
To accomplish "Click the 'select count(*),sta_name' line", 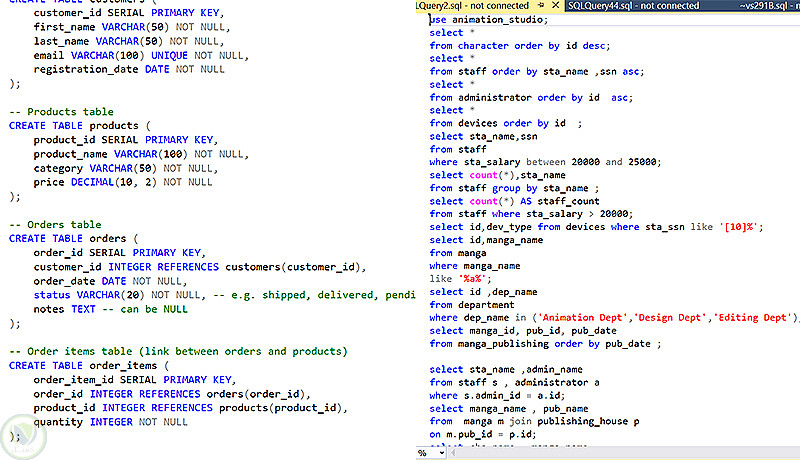I will click(x=497, y=175).
